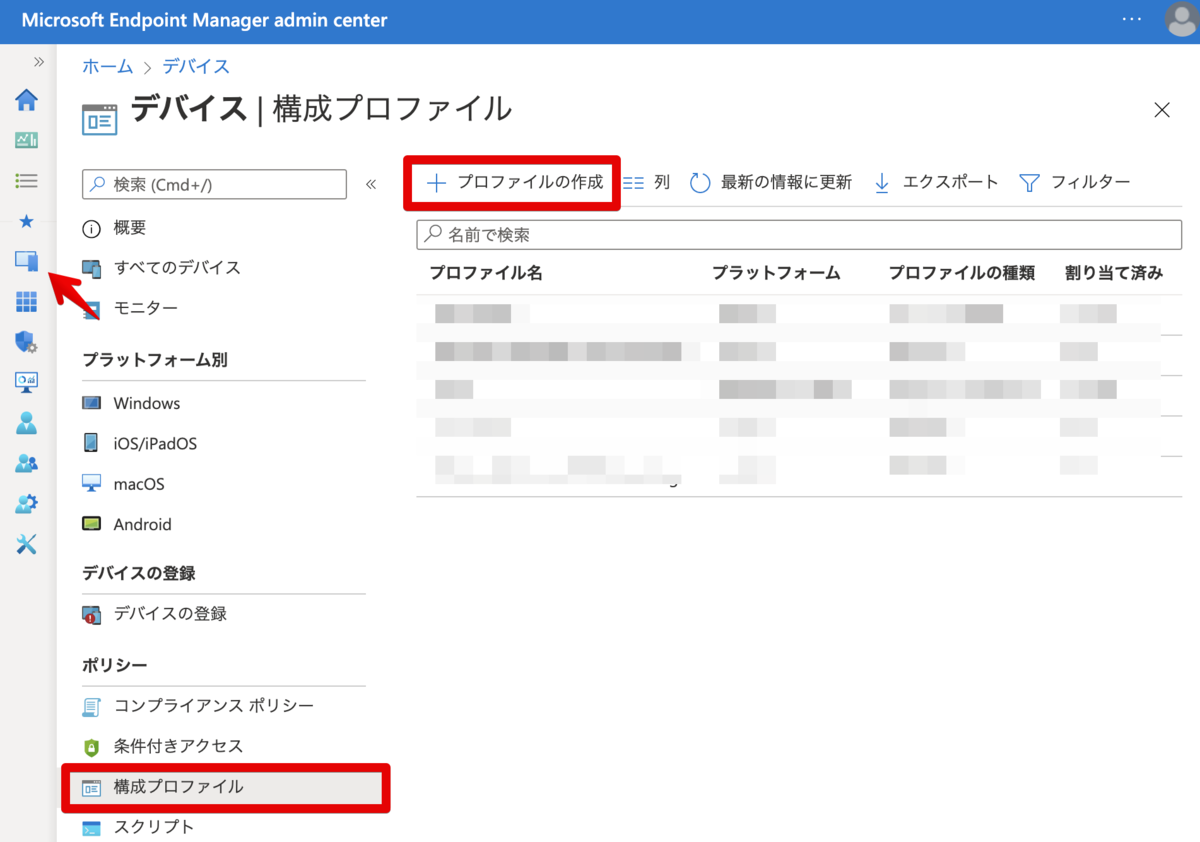The height and width of the screenshot is (842, 1200).
Task: Close the 構成プロファイル blade with X
Action: tap(1162, 110)
